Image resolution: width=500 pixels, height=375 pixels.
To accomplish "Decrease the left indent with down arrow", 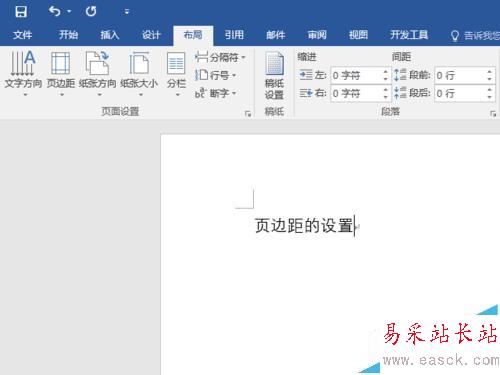I will (x=386, y=79).
